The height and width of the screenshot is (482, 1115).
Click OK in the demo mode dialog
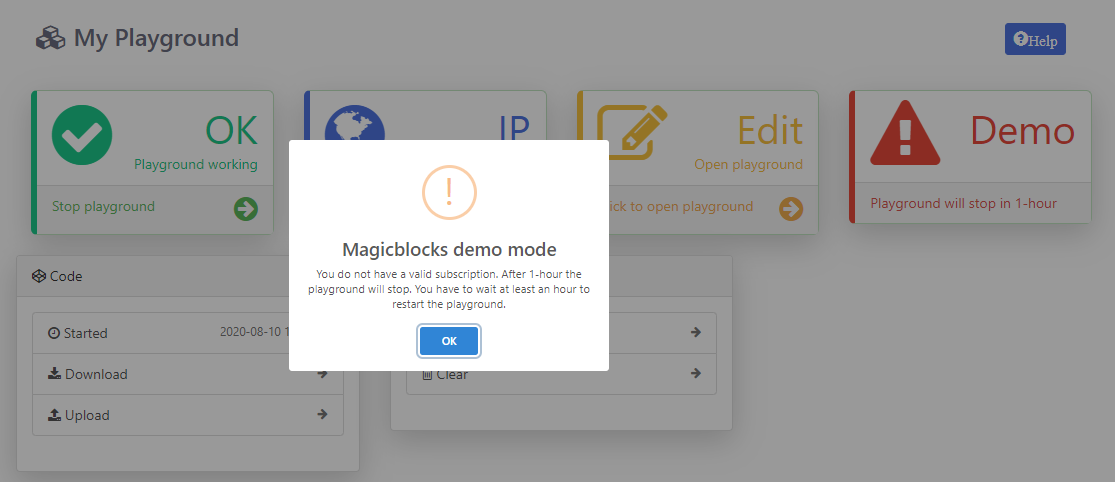click(449, 341)
